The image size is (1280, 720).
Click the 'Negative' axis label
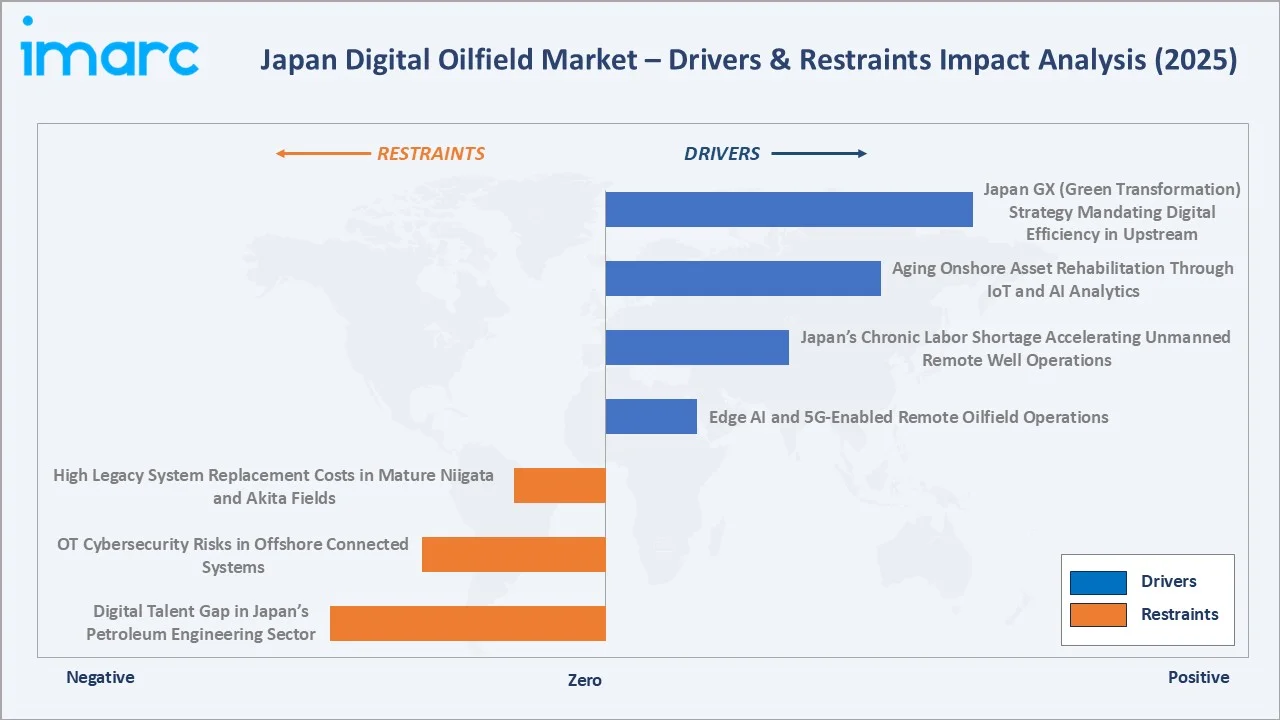(x=100, y=678)
